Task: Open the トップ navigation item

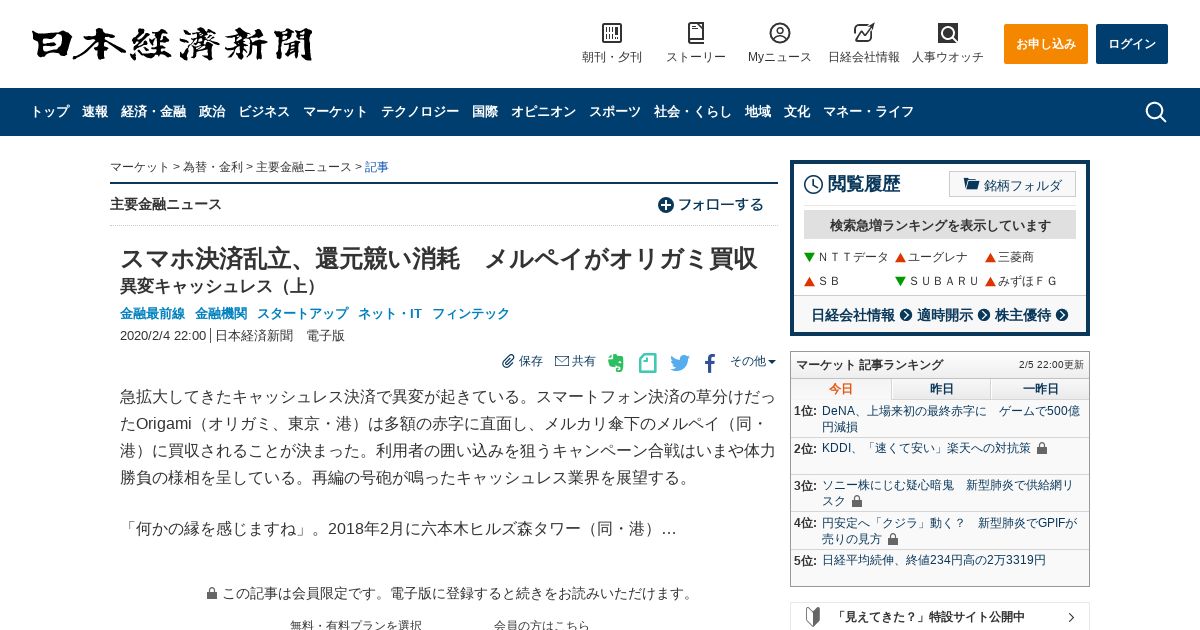Action: 50,112
